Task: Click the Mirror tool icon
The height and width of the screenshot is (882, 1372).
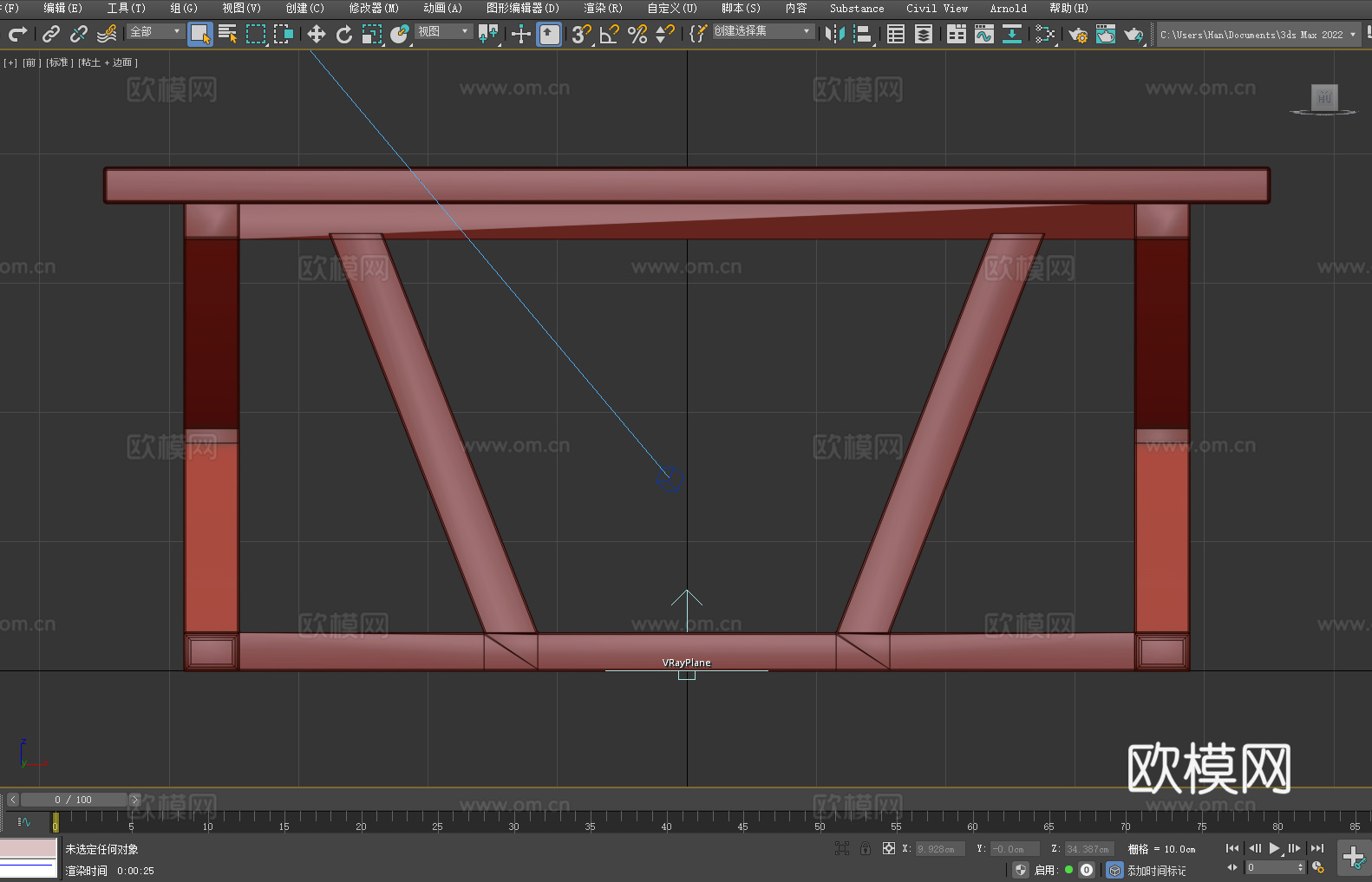Action: (x=835, y=34)
